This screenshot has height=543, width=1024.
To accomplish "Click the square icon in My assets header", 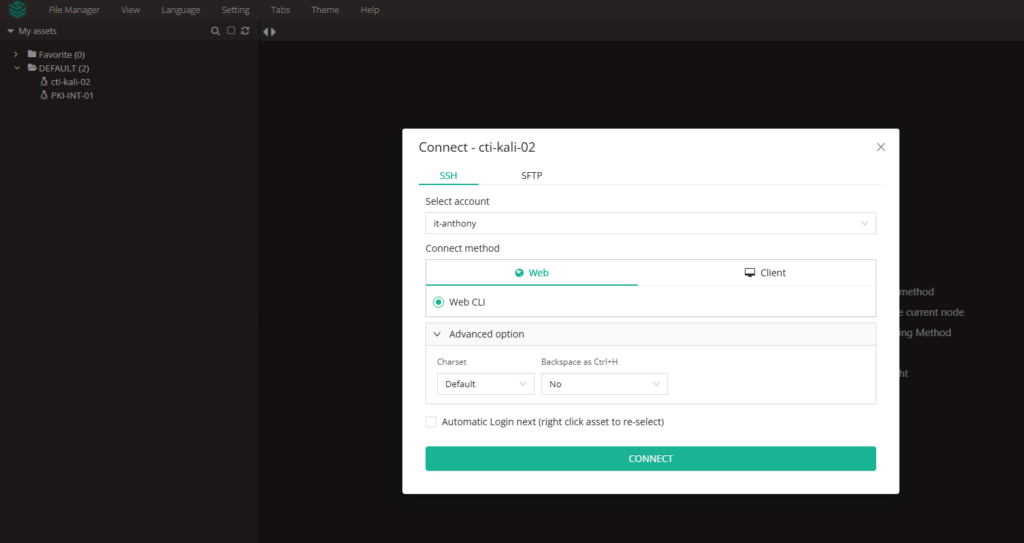I will (230, 31).
